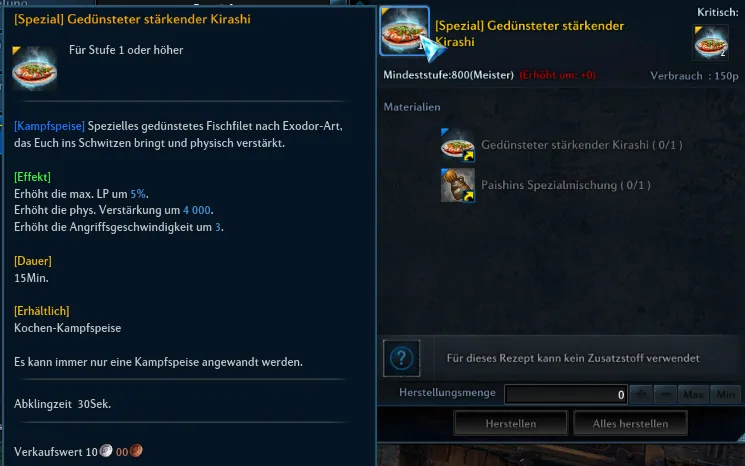The width and height of the screenshot is (745, 466).
Task: Increase Herstellungsmenge with the plus button
Action: 641,394
